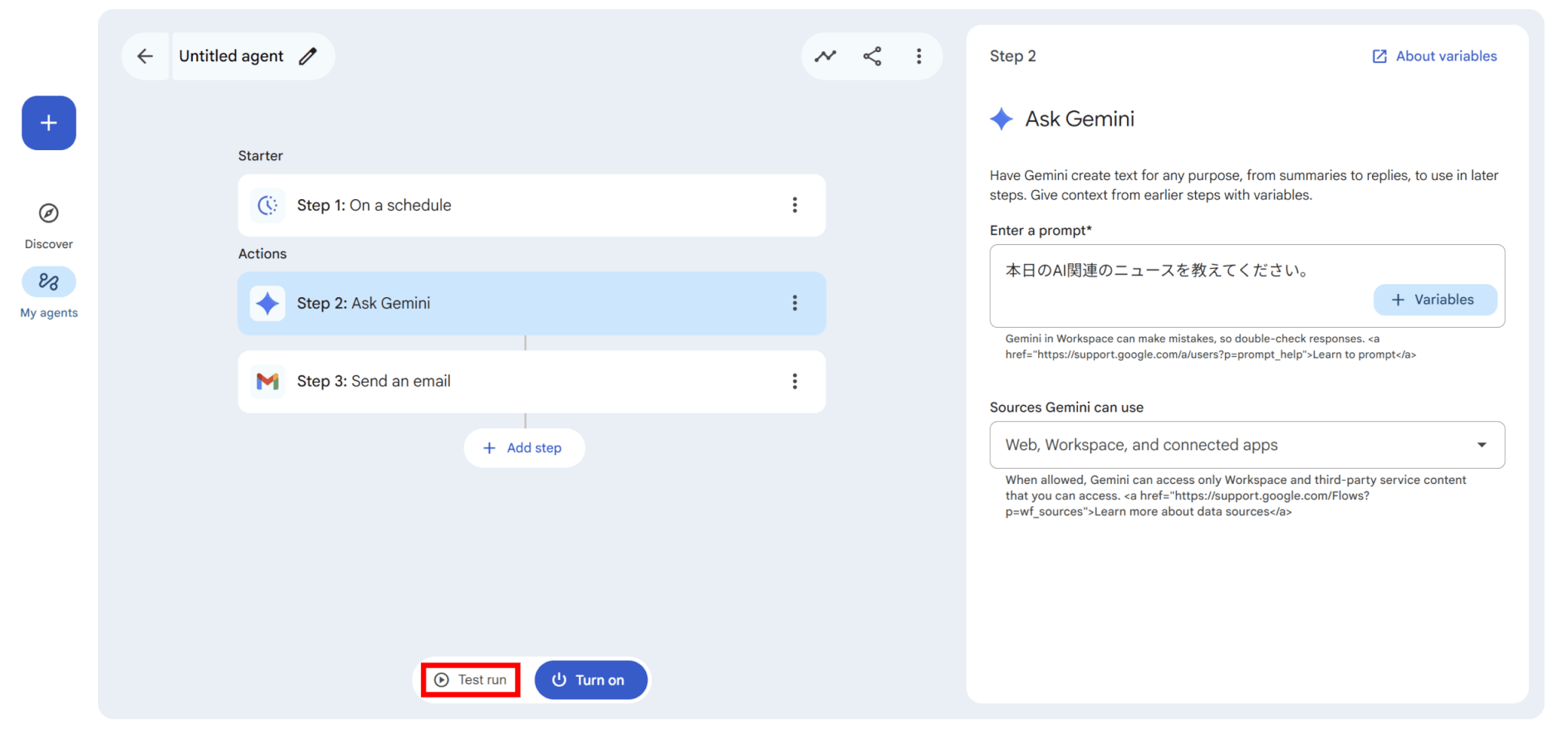Open Step 2 options three-dot menu
Viewport: 1568px width, 729px height.
click(795, 303)
